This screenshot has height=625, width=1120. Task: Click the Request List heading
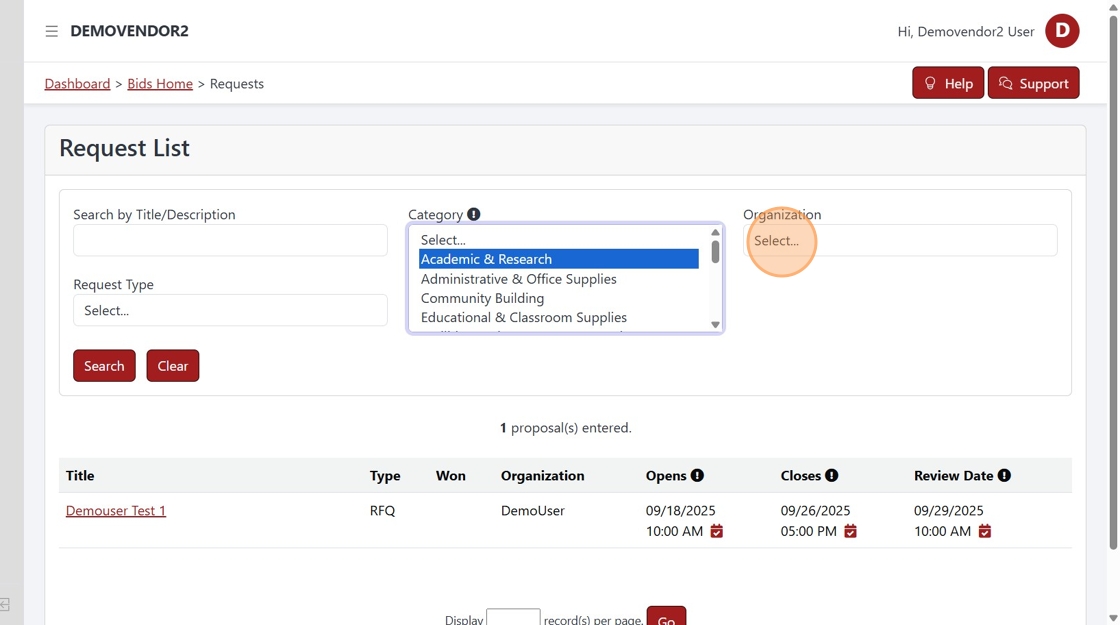click(x=124, y=148)
